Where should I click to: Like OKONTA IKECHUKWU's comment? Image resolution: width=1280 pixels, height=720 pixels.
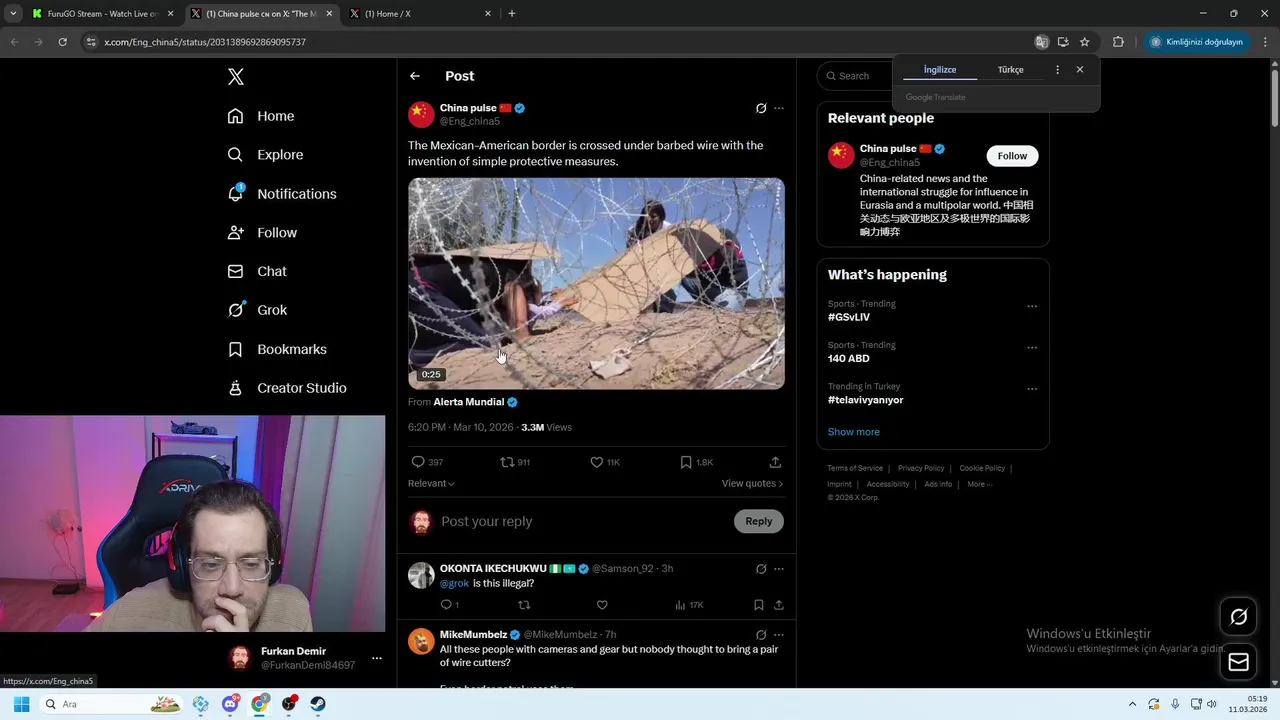(x=602, y=605)
